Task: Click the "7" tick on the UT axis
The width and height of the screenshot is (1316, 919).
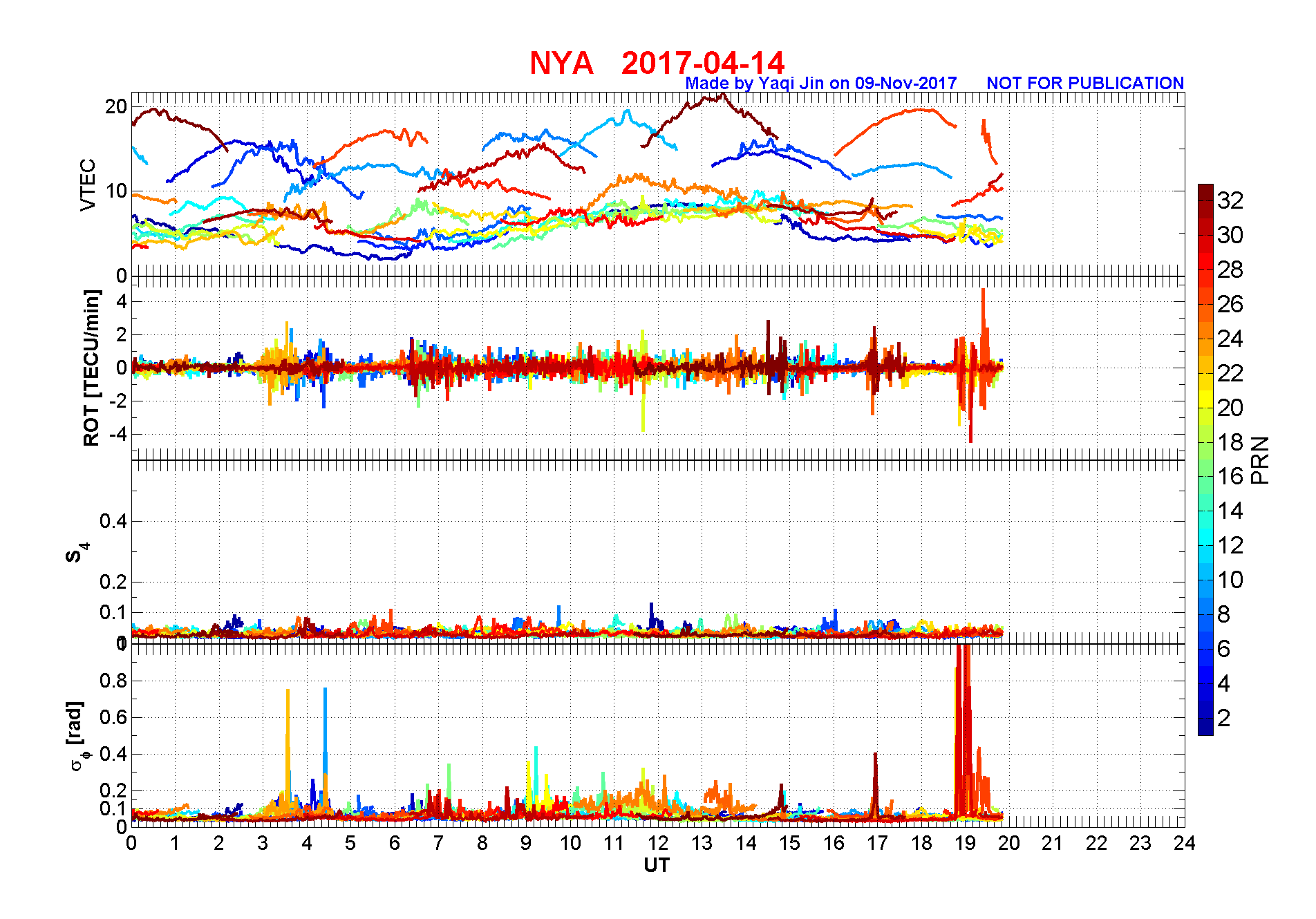Action: coord(438,844)
